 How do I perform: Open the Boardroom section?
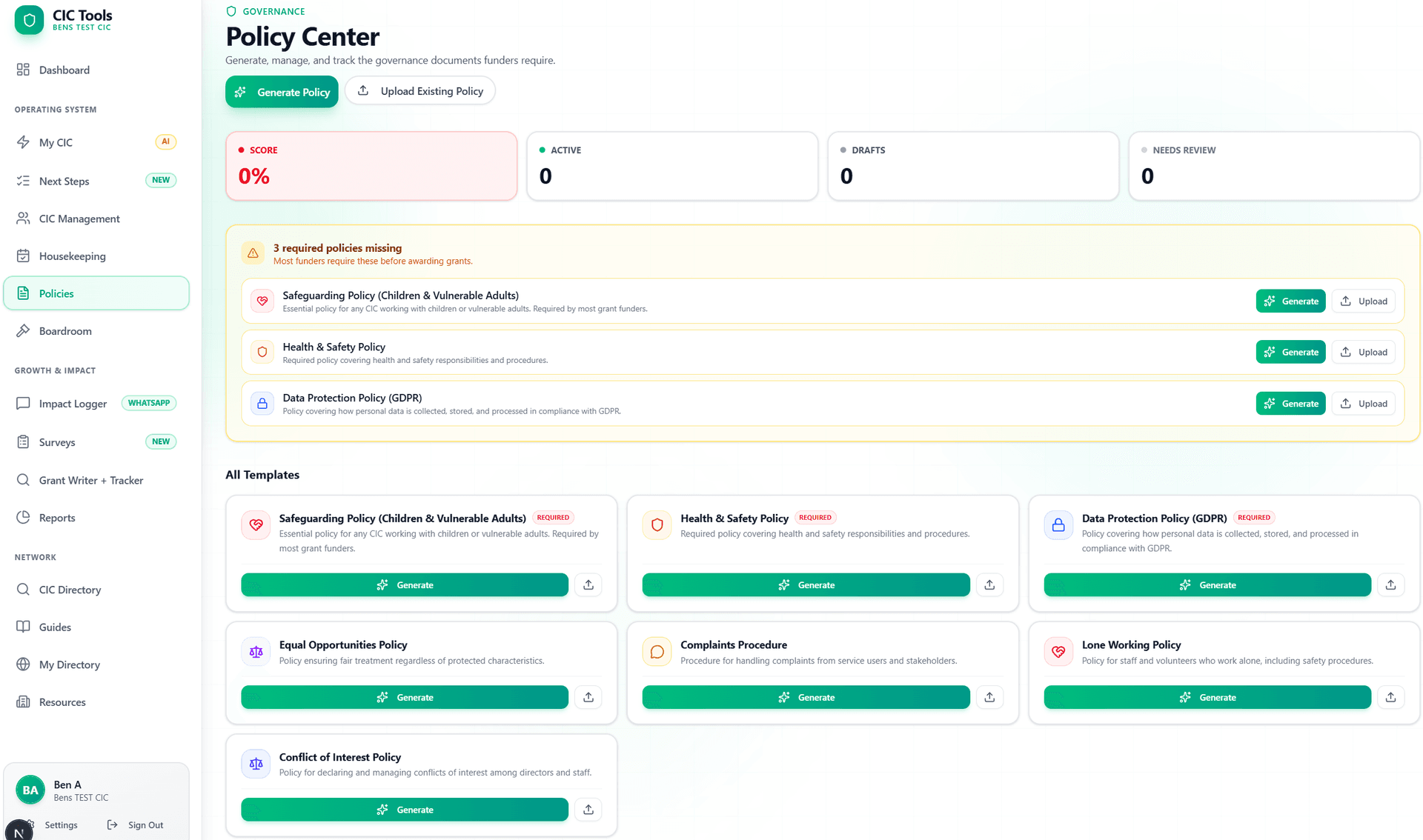[x=64, y=330]
